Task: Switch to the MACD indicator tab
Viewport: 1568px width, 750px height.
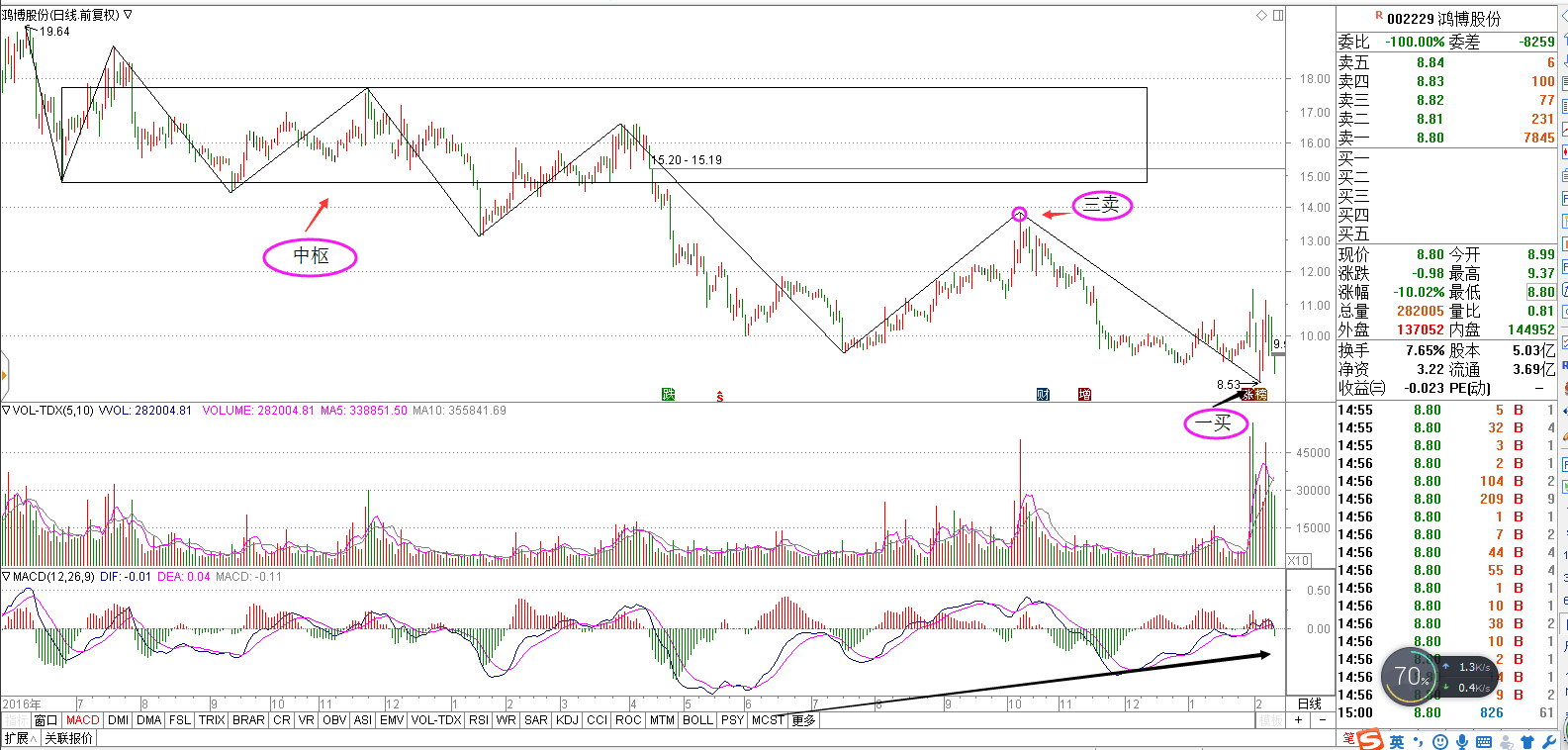Action: (83, 720)
